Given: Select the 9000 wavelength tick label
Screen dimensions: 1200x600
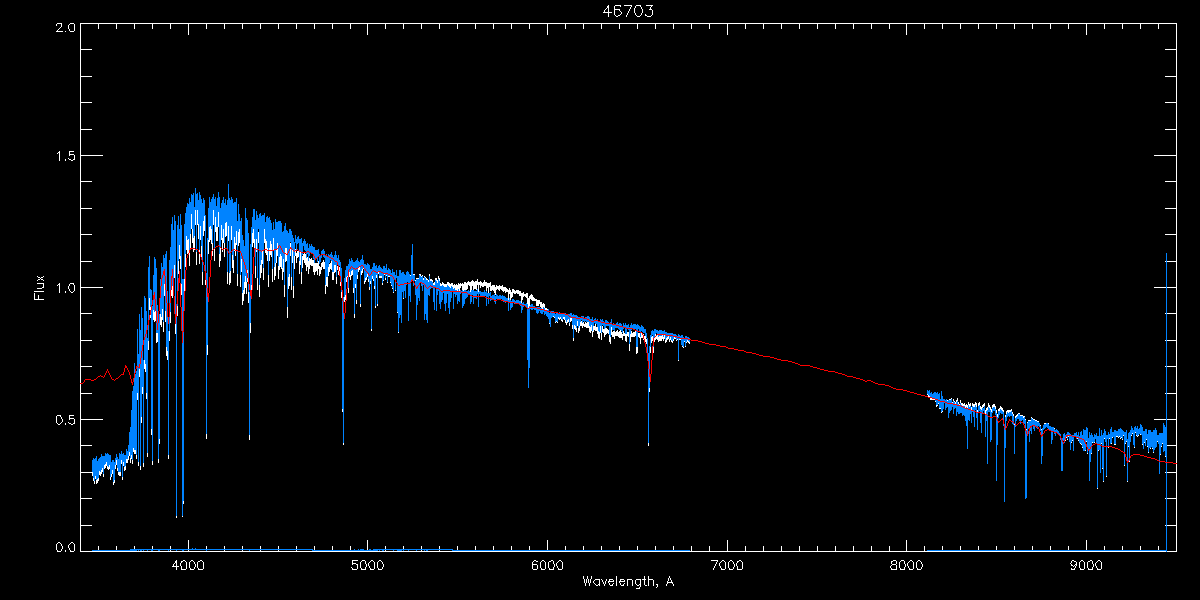Looking at the screenshot, I should click(x=1086, y=566).
